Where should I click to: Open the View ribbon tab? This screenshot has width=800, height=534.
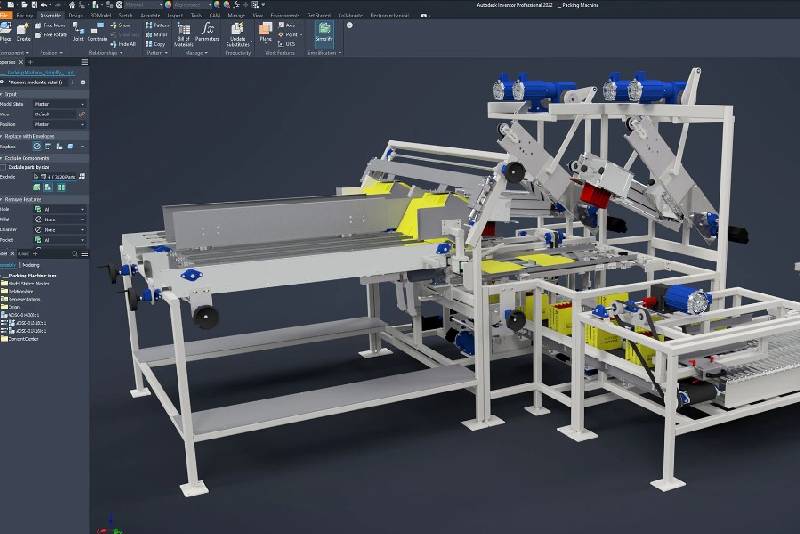(258, 16)
